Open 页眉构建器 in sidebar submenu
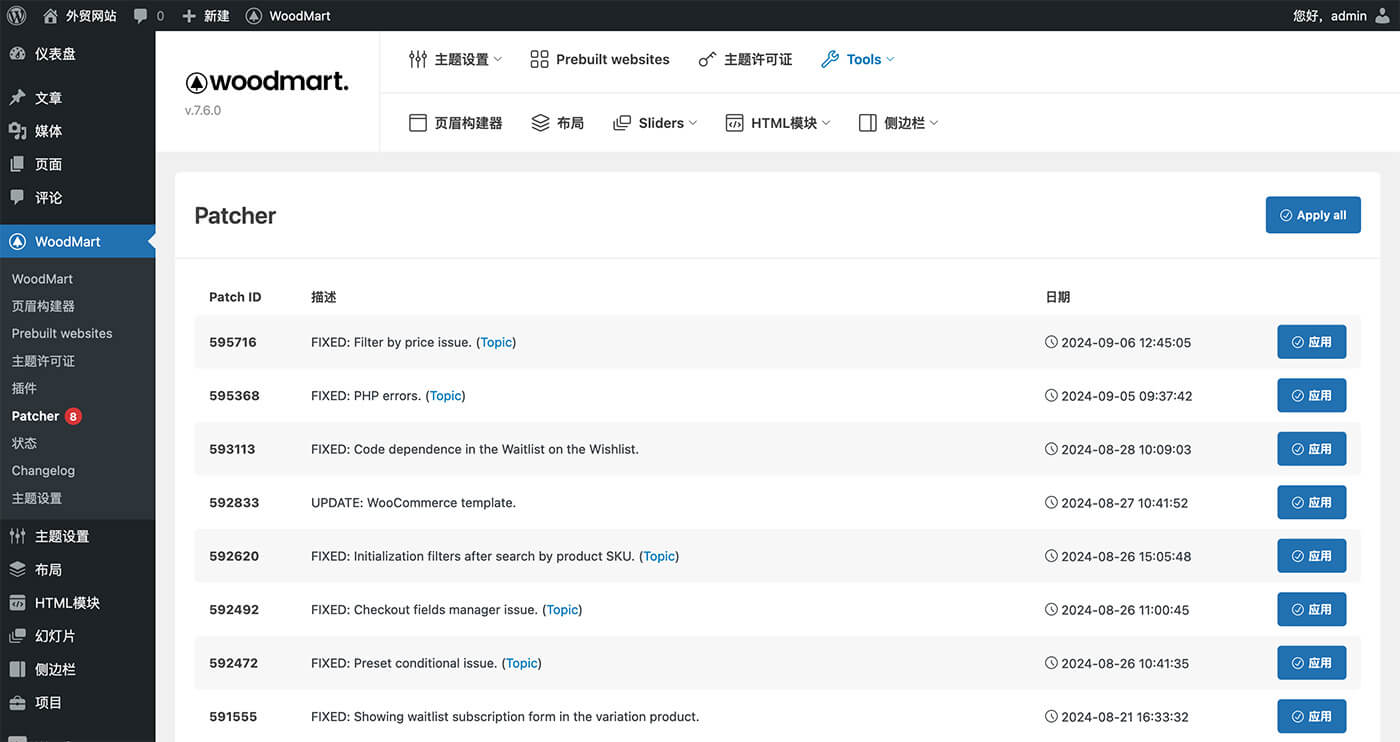 pos(43,306)
